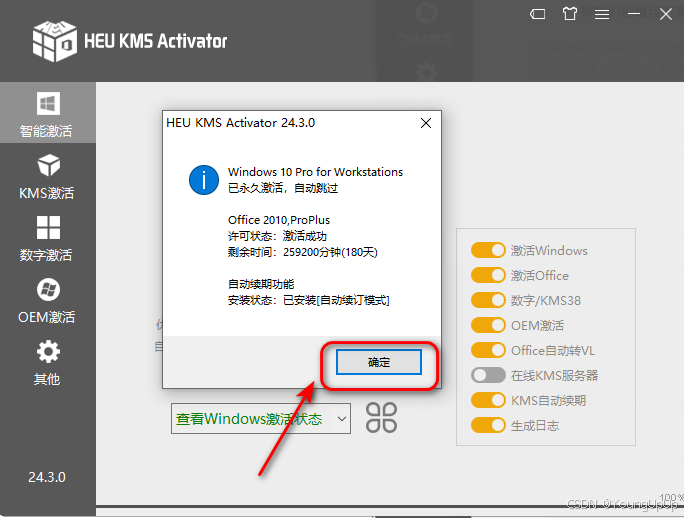
Task: Click the tag icon in title bar
Action: (537, 14)
